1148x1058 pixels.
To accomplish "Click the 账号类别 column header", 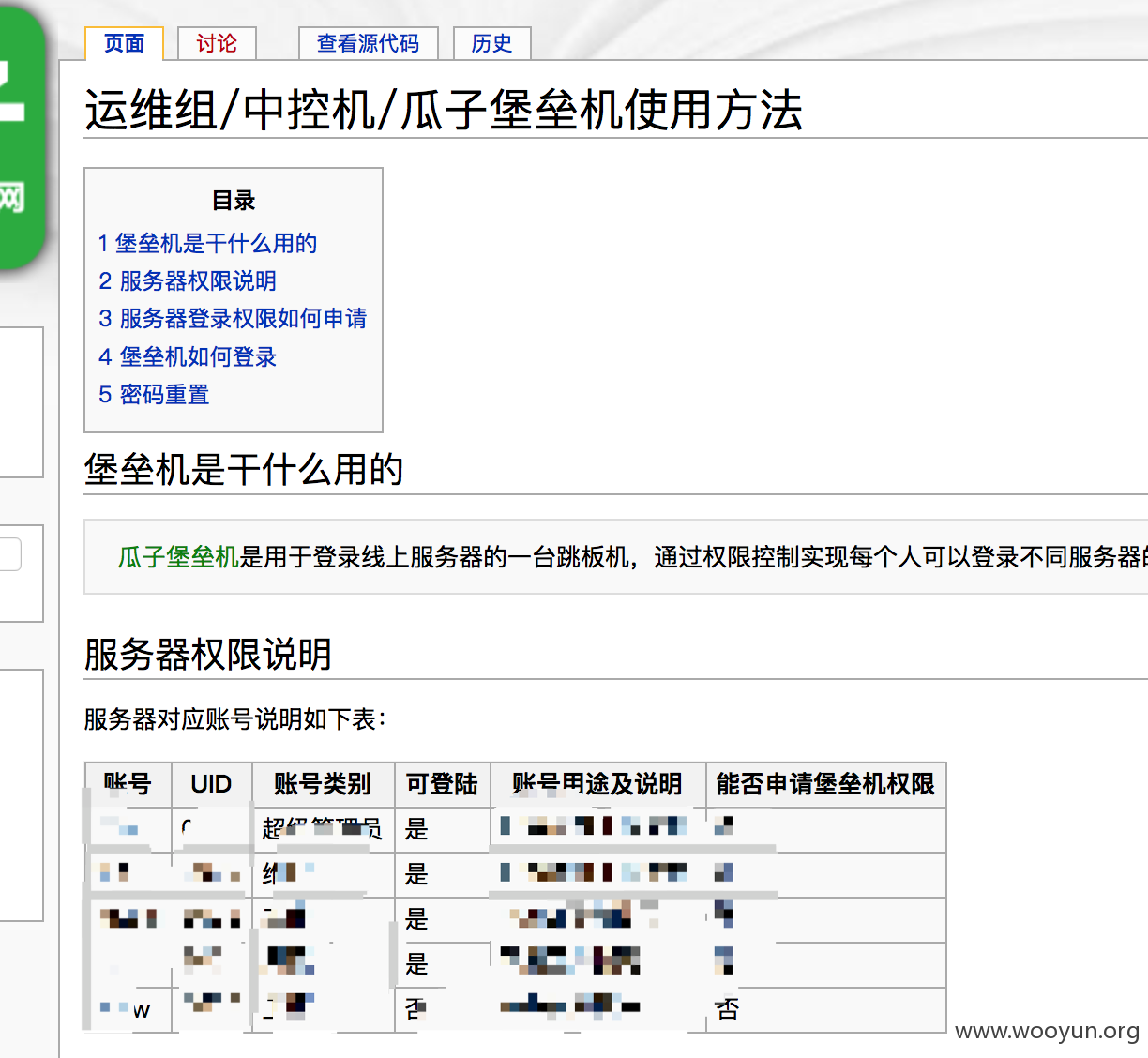I will (x=323, y=784).
